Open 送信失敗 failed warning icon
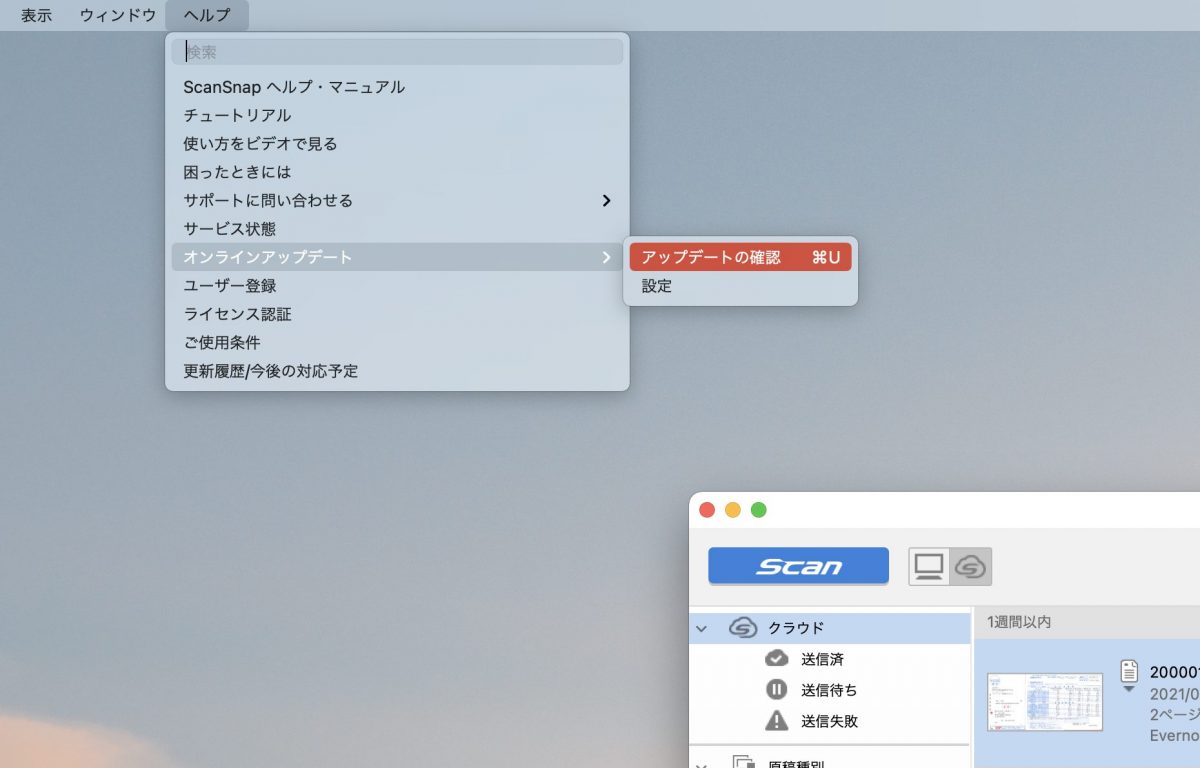The height and width of the screenshot is (768, 1200). tap(776, 721)
